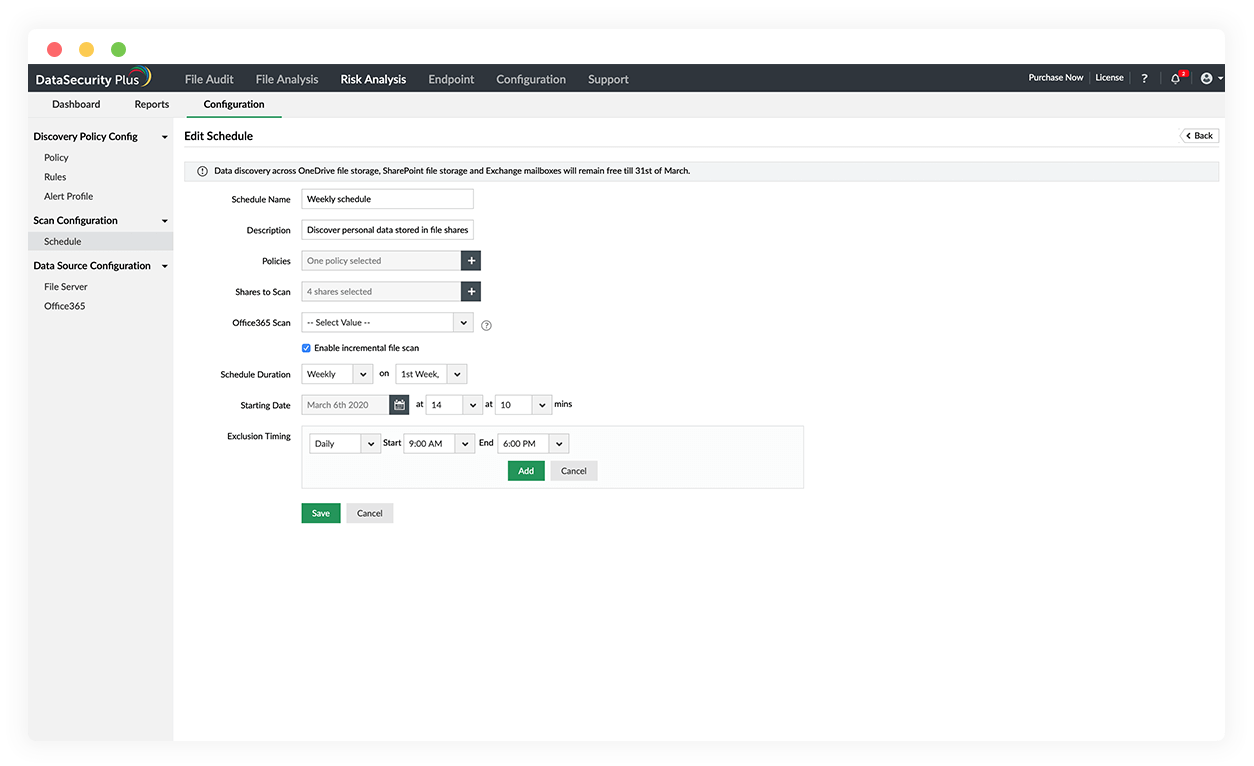Image resolution: width=1254 pixels, height=766 pixels.
Task: Open the Weekly schedule duration dropdown
Action: [337, 374]
